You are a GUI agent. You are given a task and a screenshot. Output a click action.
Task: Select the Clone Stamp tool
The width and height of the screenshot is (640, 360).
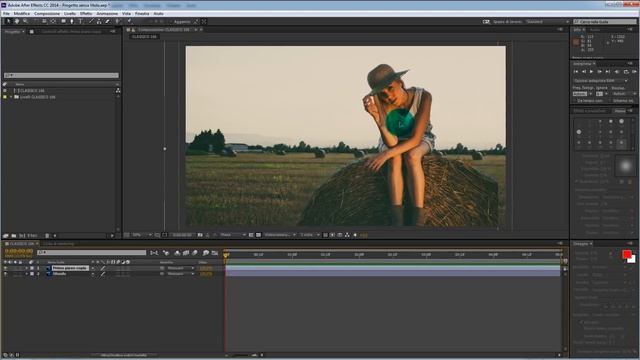pyautogui.click(x=99, y=21)
